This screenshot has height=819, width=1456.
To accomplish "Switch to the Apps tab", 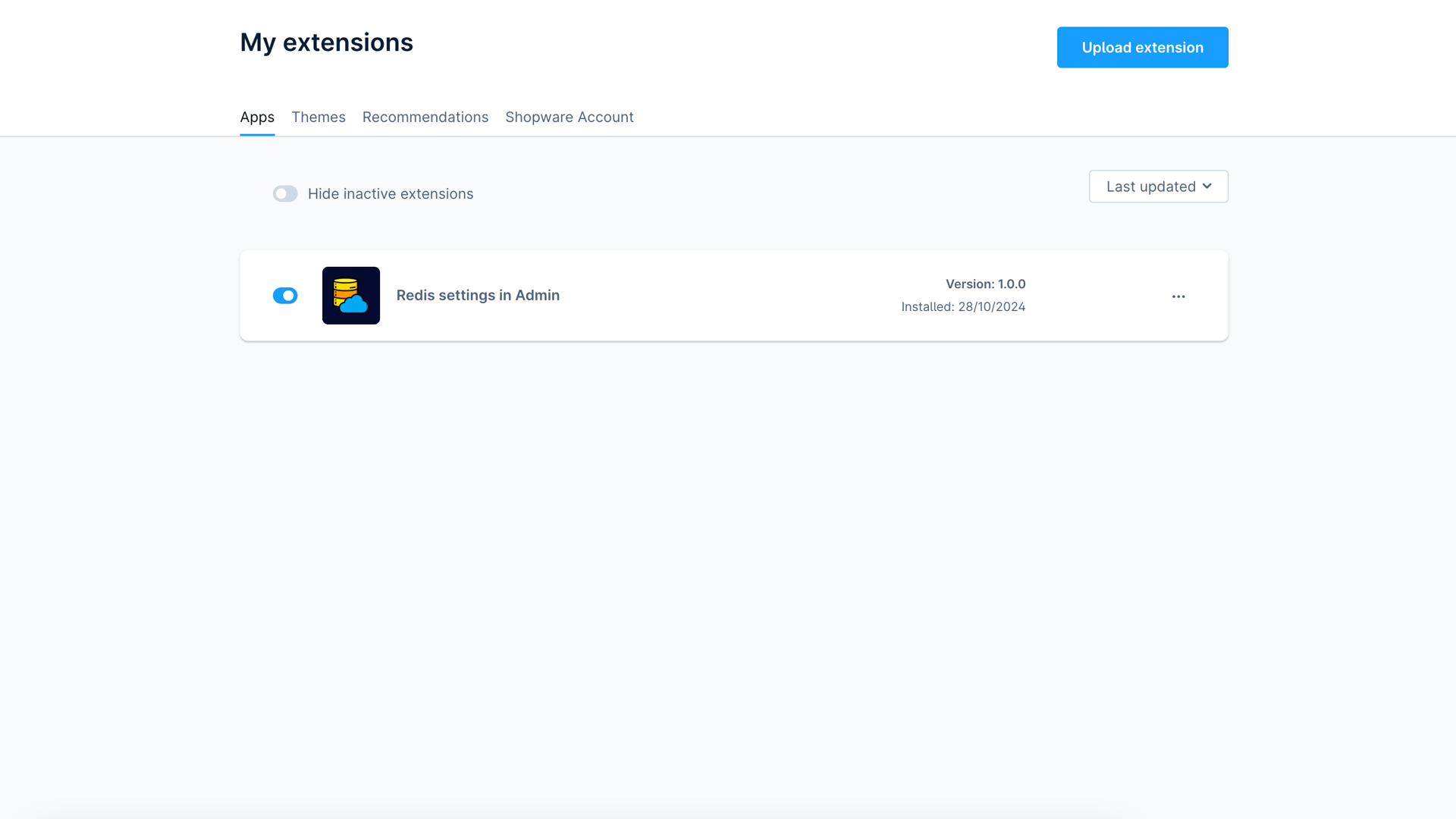I will [x=257, y=118].
